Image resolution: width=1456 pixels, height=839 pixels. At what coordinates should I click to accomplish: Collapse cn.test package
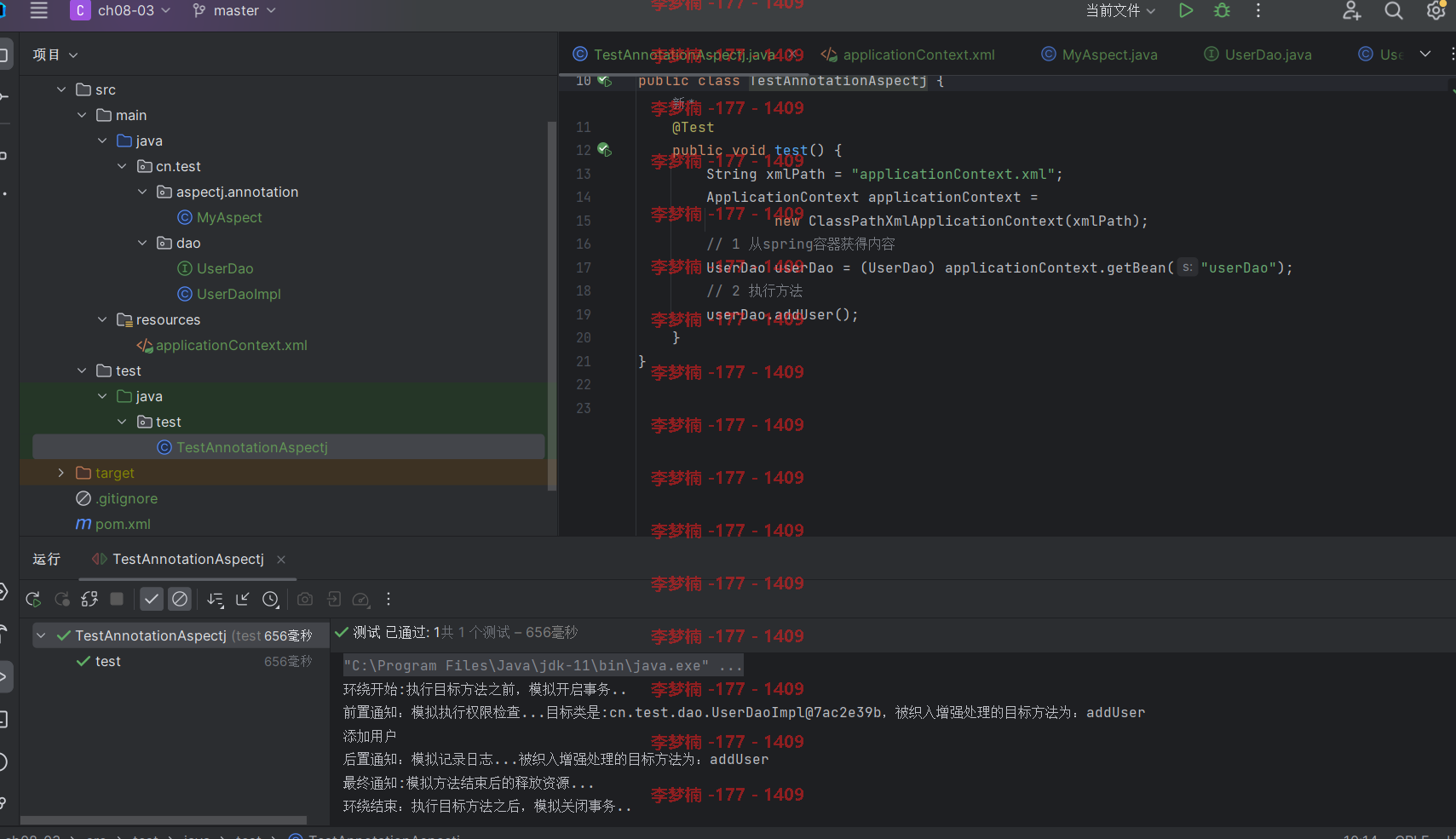(122, 166)
